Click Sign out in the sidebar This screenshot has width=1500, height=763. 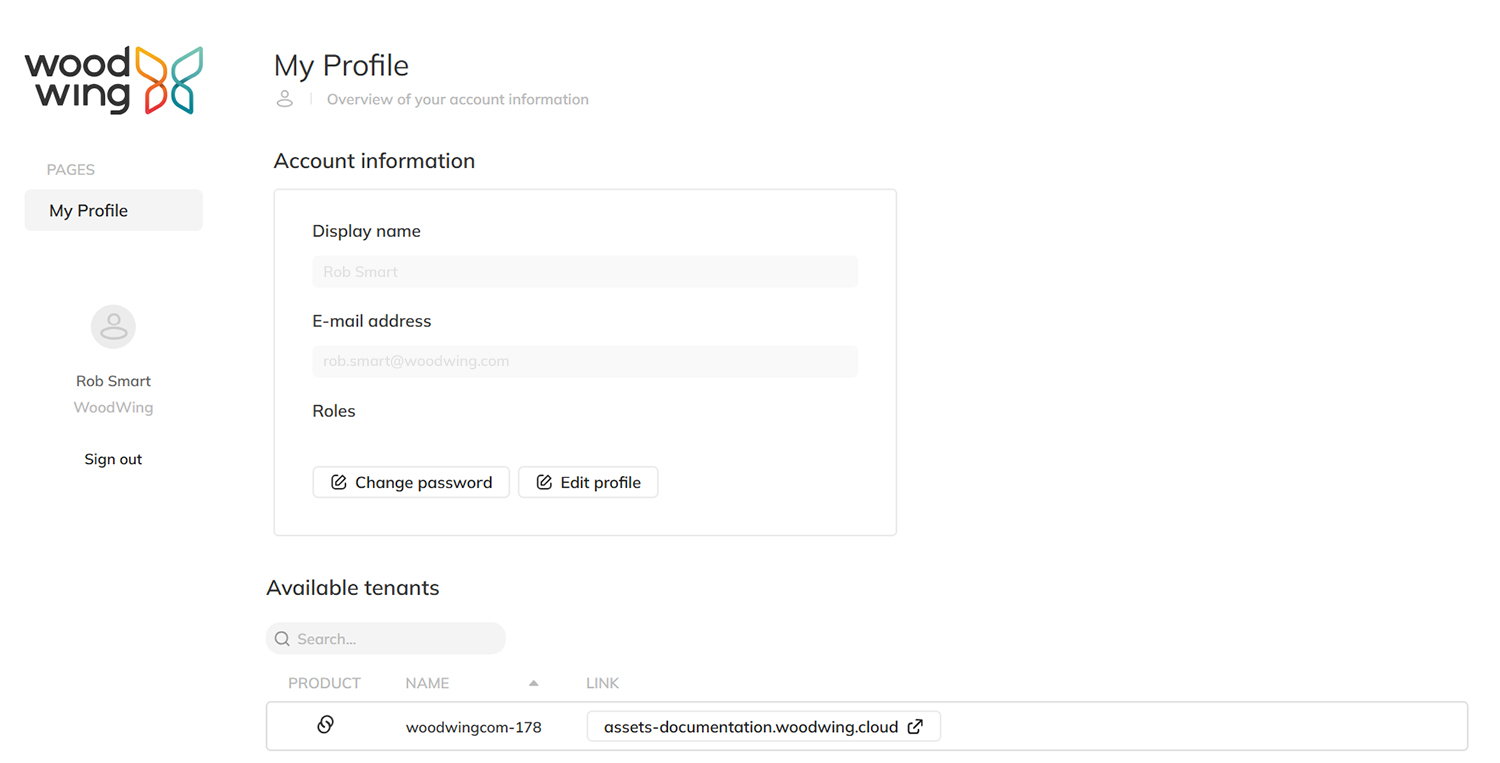(x=113, y=459)
